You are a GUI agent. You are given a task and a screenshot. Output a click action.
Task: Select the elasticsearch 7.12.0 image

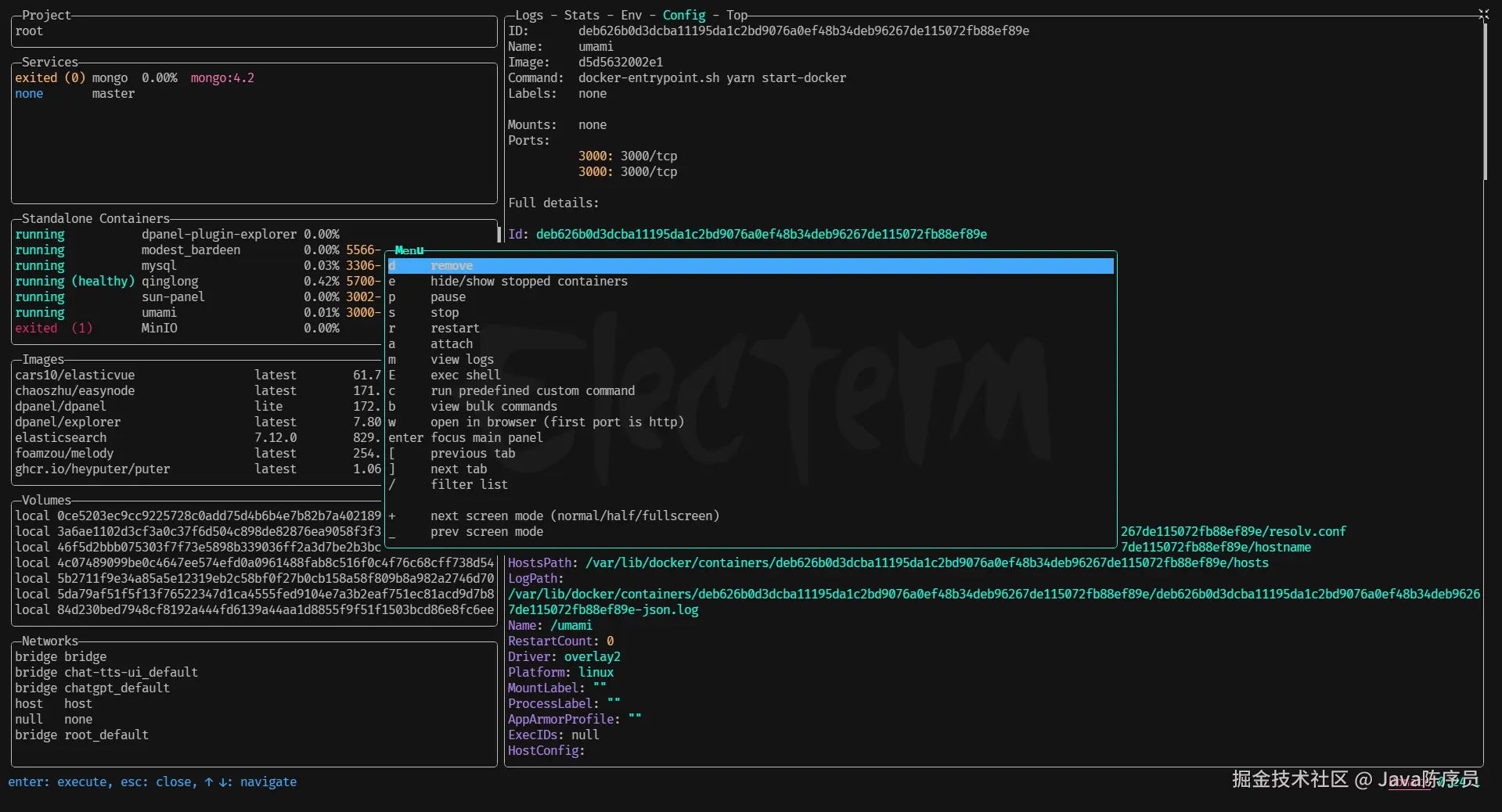(x=60, y=438)
